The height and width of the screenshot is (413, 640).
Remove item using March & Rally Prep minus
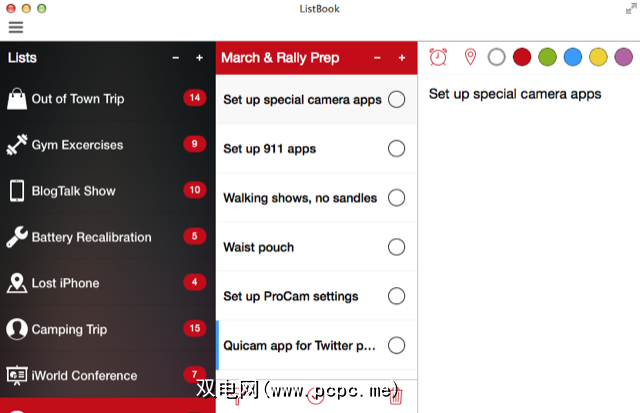[x=377, y=58]
